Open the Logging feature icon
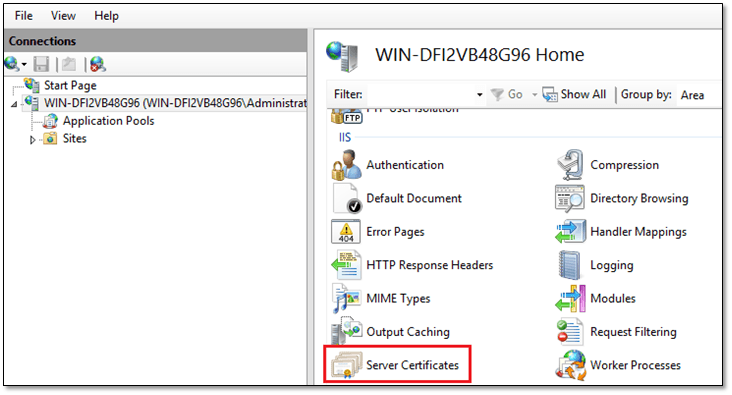The width and height of the screenshot is (732, 395). click(x=569, y=265)
